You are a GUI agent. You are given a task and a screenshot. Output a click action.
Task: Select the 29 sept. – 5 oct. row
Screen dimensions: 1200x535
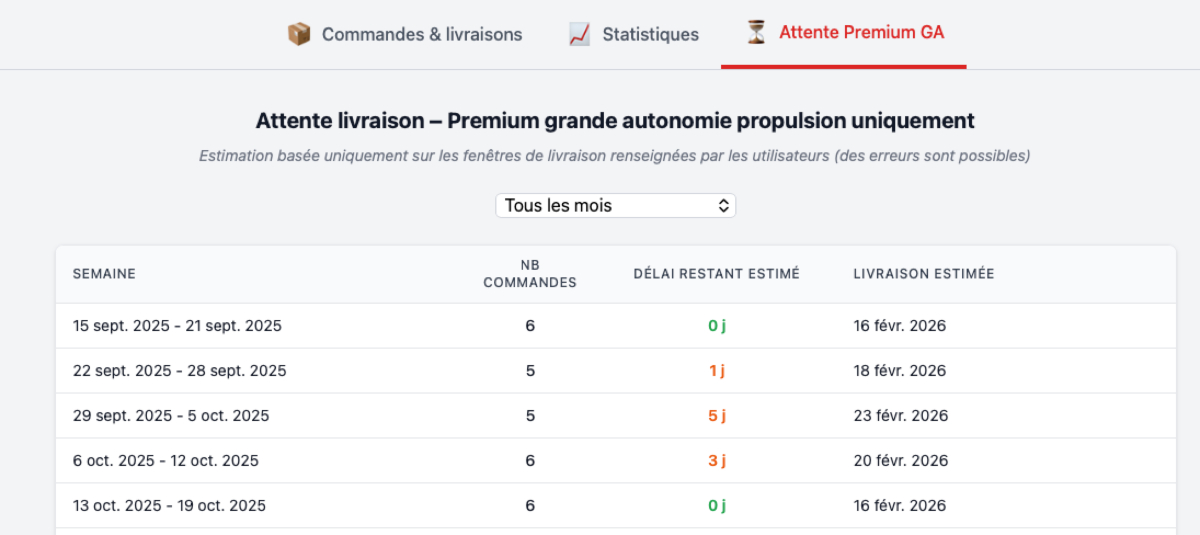171,416
